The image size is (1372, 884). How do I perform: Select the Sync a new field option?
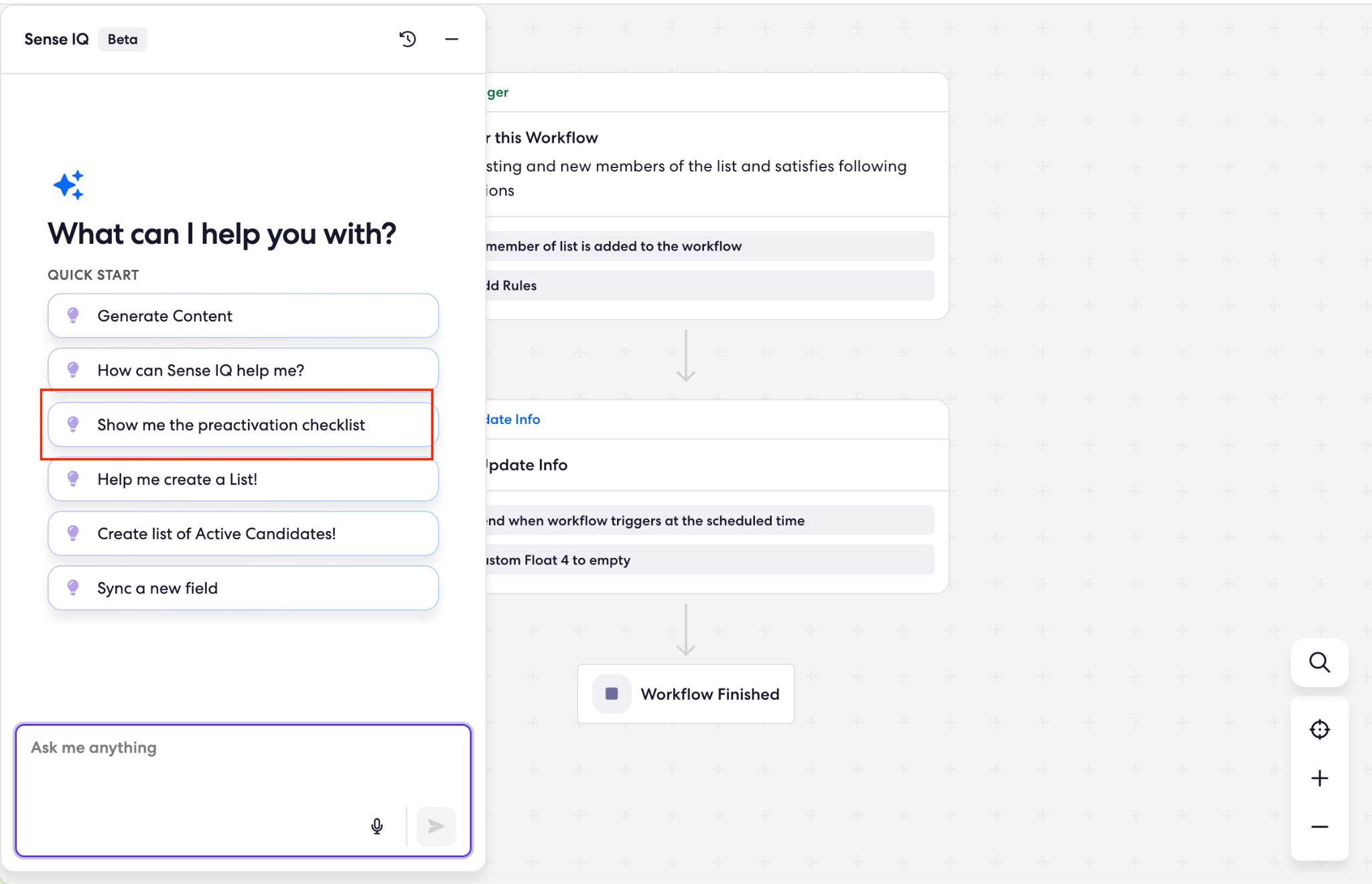point(243,588)
